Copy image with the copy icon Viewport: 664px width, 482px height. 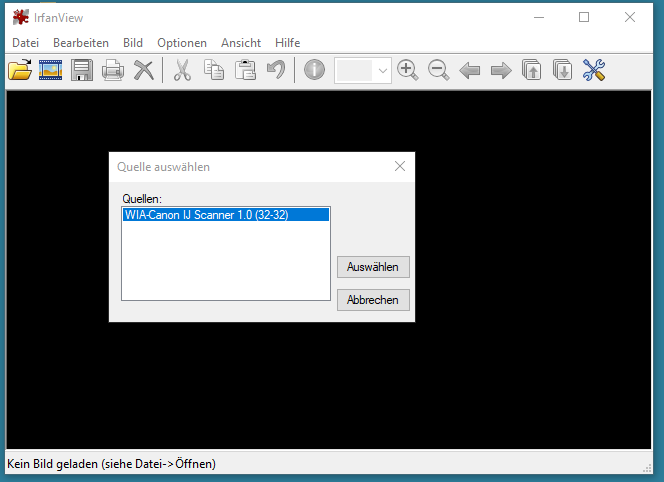[214, 70]
